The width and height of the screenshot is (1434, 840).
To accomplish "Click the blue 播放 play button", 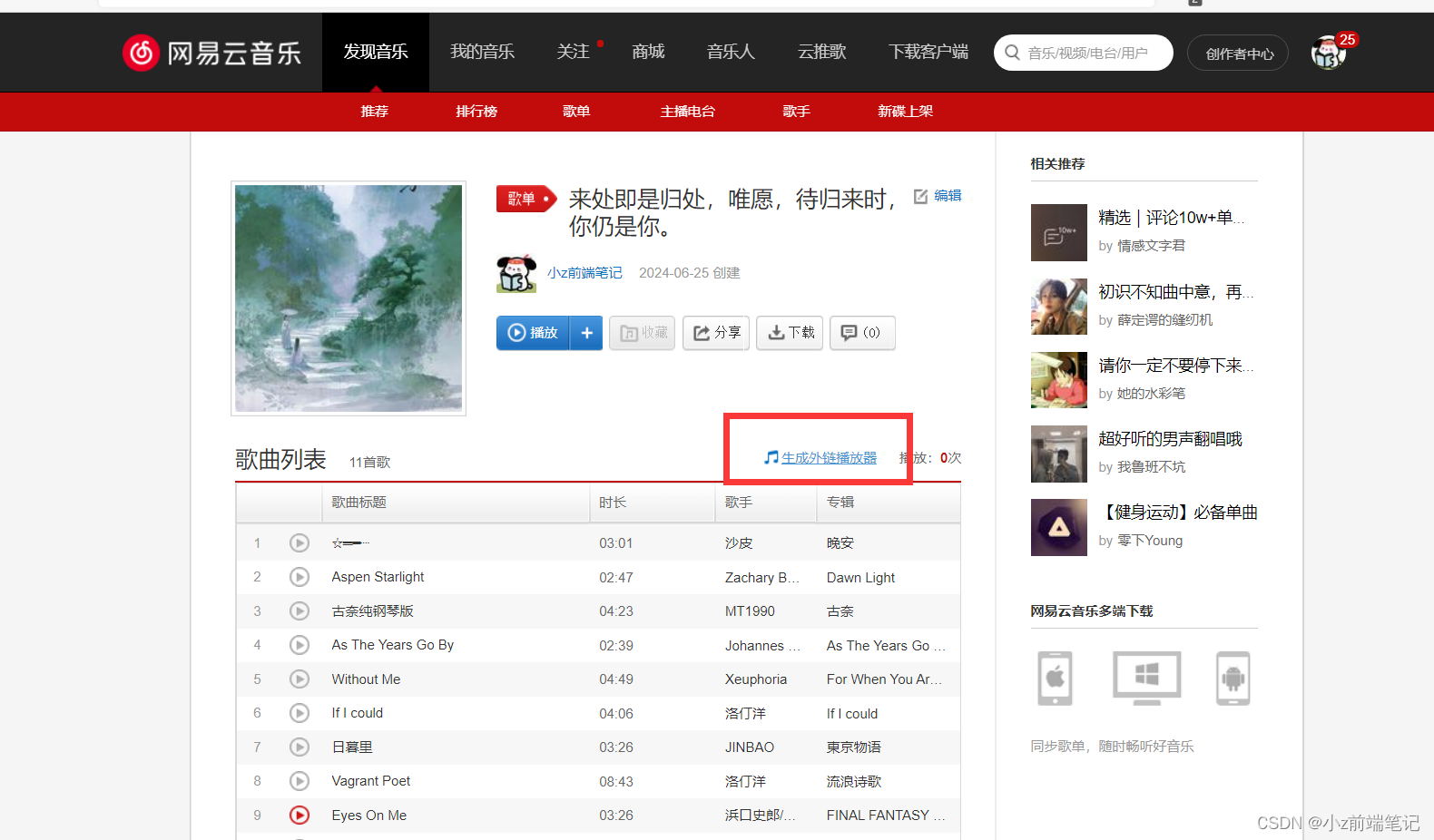I will click(x=533, y=333).
